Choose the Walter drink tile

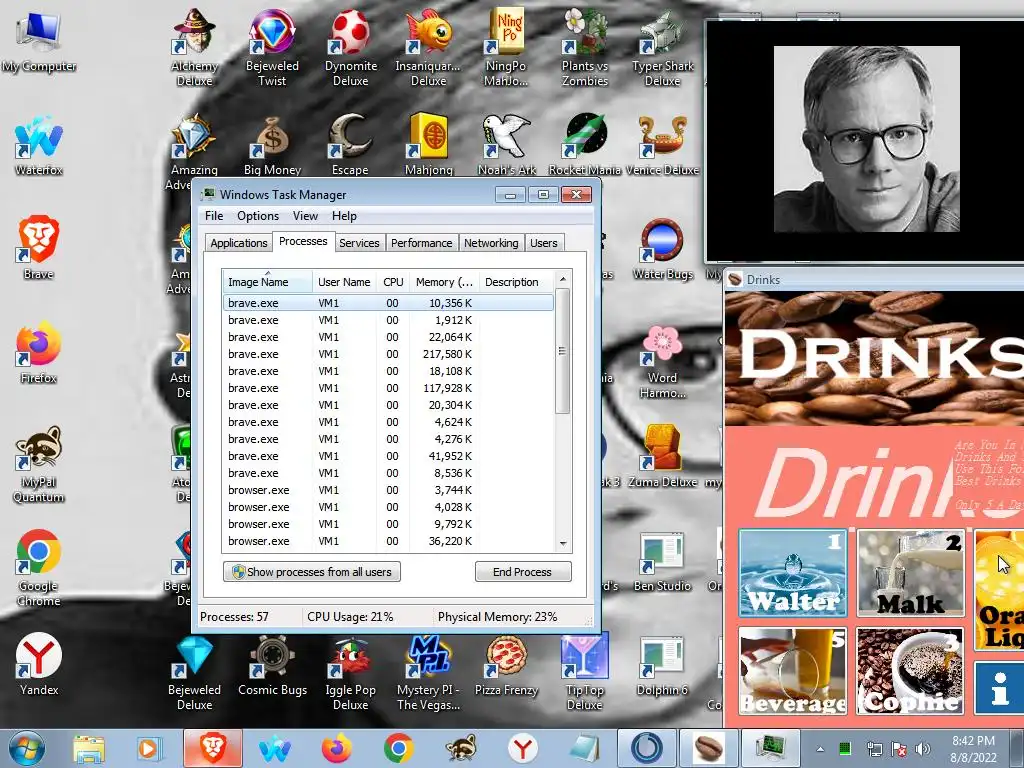click(793, 573)
